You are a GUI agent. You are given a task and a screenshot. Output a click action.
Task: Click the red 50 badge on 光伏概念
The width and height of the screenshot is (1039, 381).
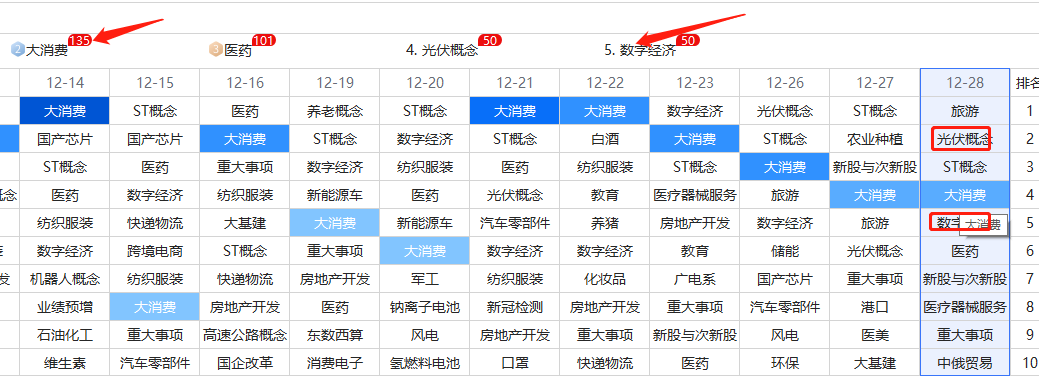click(x=490, y=40)
